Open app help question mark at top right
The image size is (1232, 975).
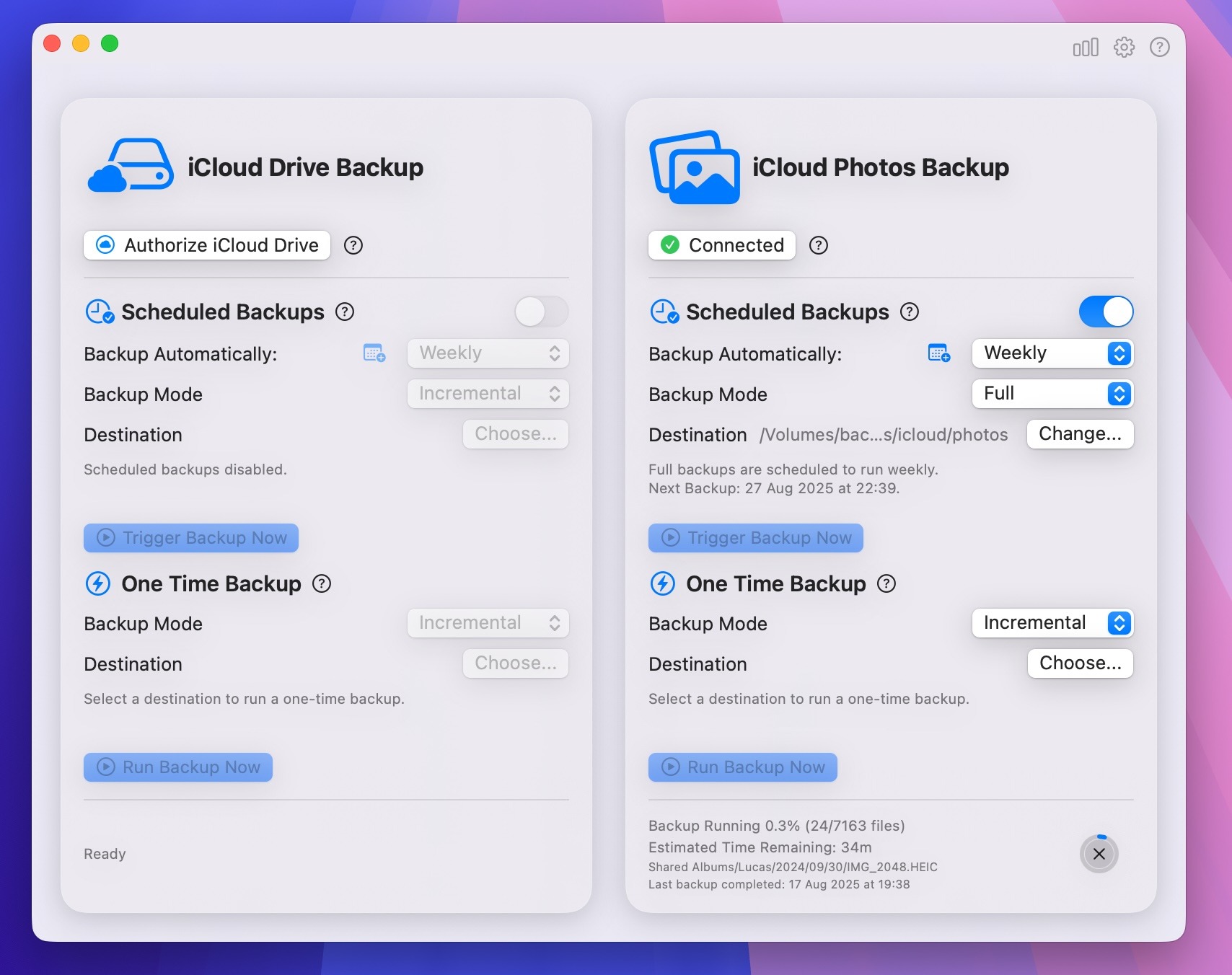click(x=1160, y=48)
